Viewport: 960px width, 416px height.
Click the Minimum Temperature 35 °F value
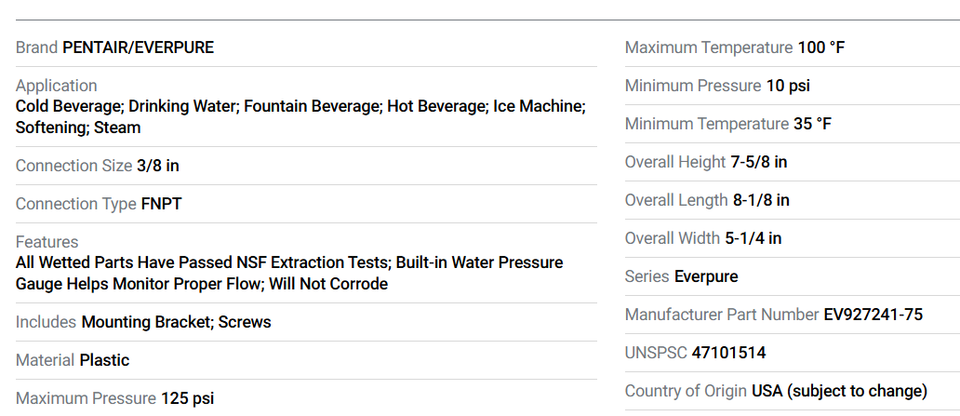click(812, 124)
